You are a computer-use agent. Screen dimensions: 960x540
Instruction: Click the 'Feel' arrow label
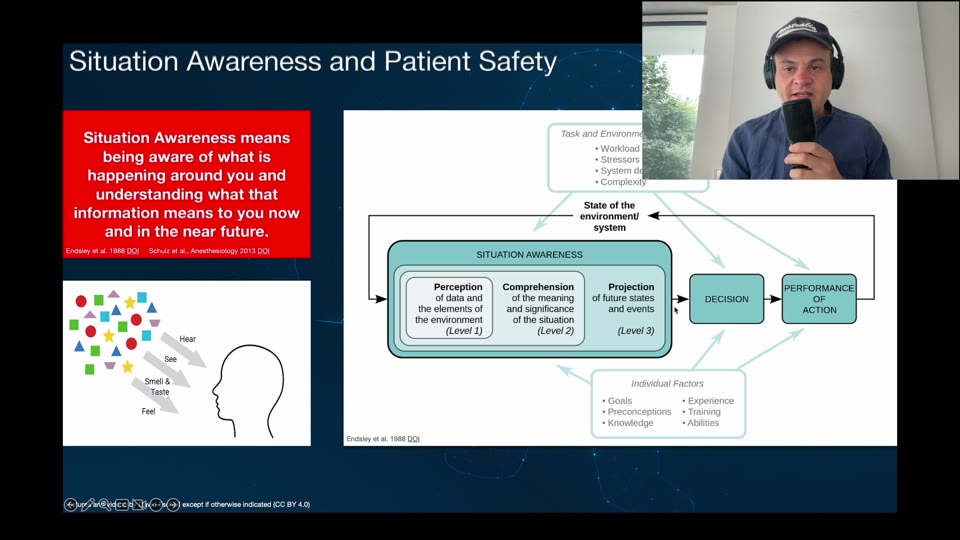(x=148, y=411)
